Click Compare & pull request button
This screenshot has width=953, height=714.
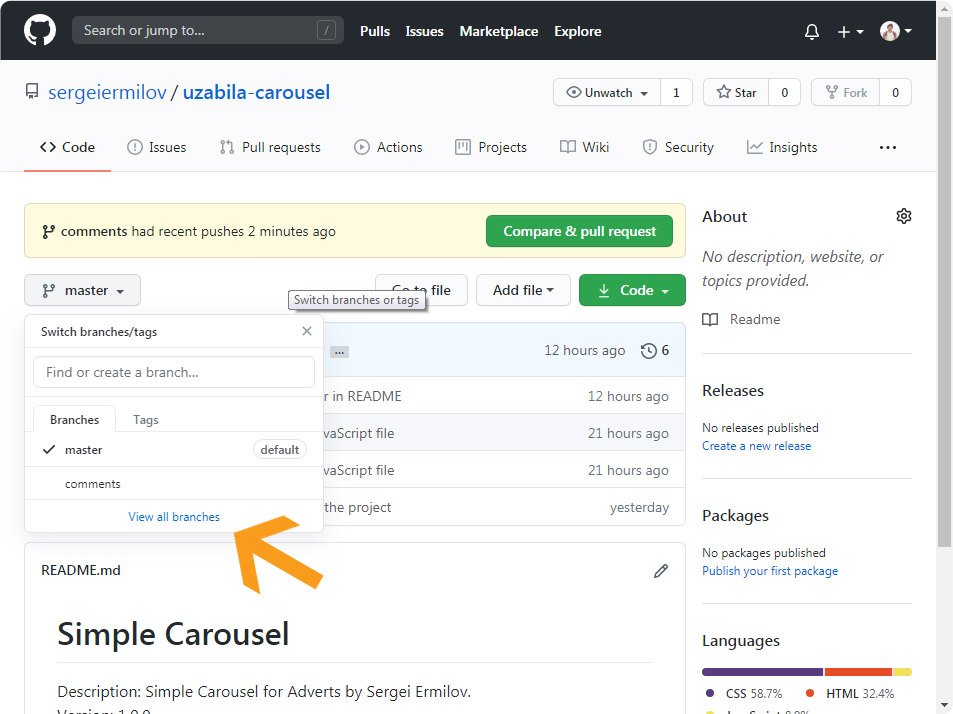point(579,231)
